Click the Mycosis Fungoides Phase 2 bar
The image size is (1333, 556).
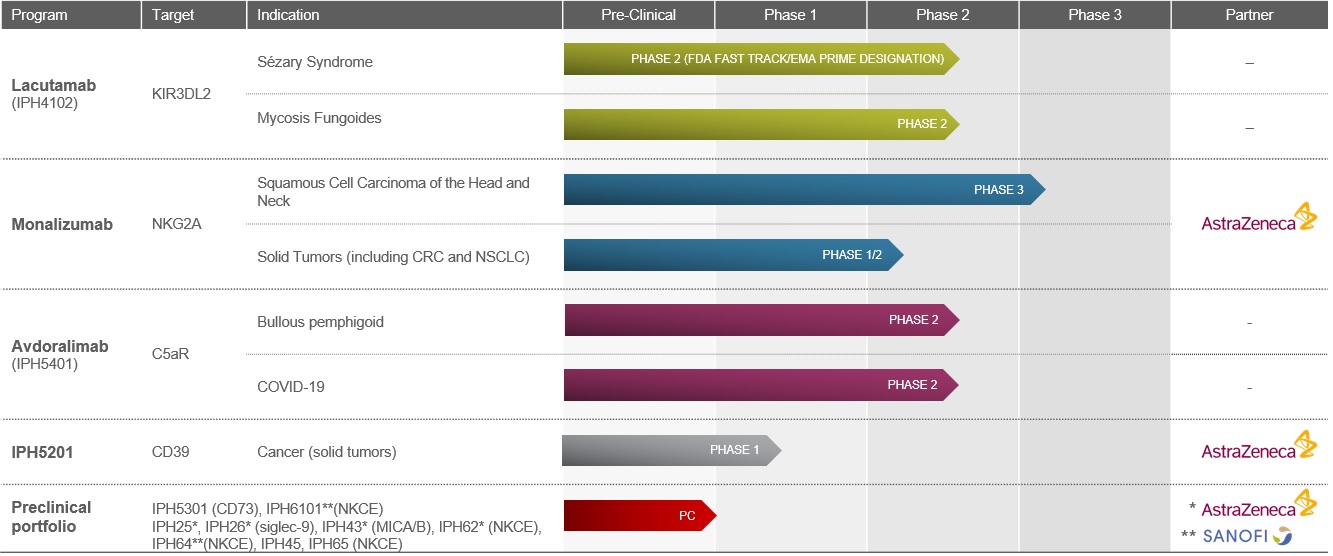[760, 124]
